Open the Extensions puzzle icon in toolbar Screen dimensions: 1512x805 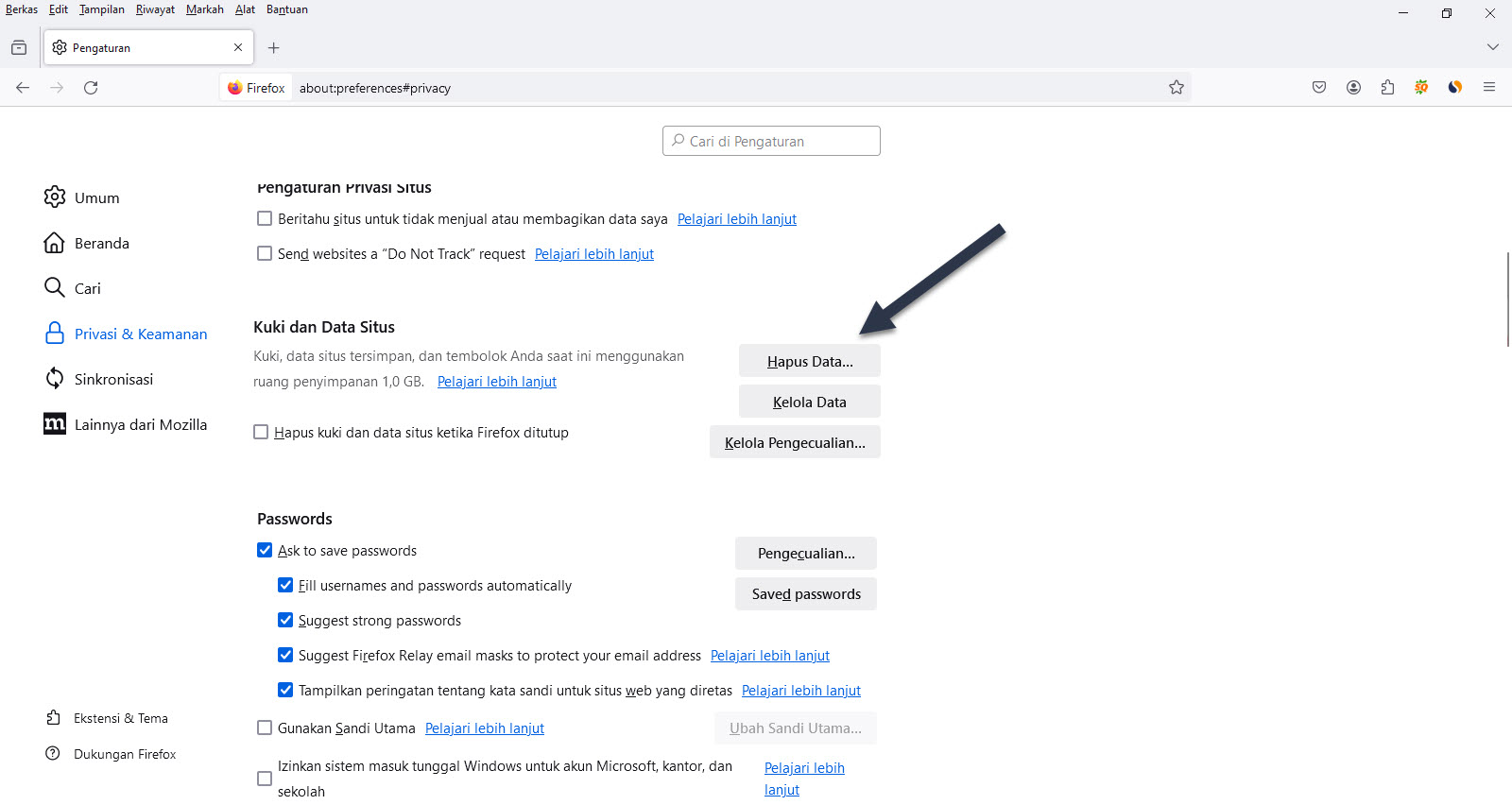(x=1387, y=88)
